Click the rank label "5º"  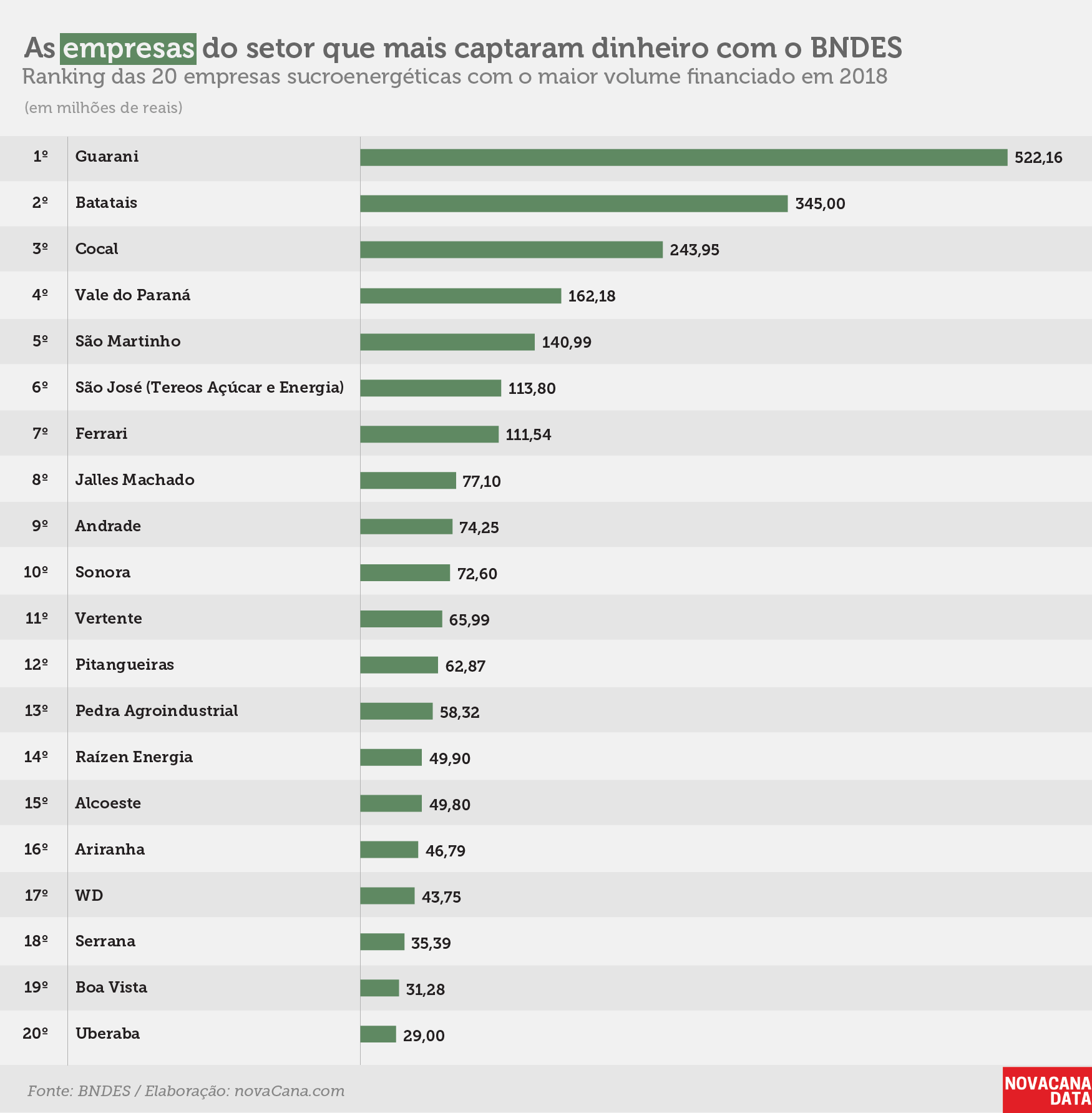[x=41, y=341]
